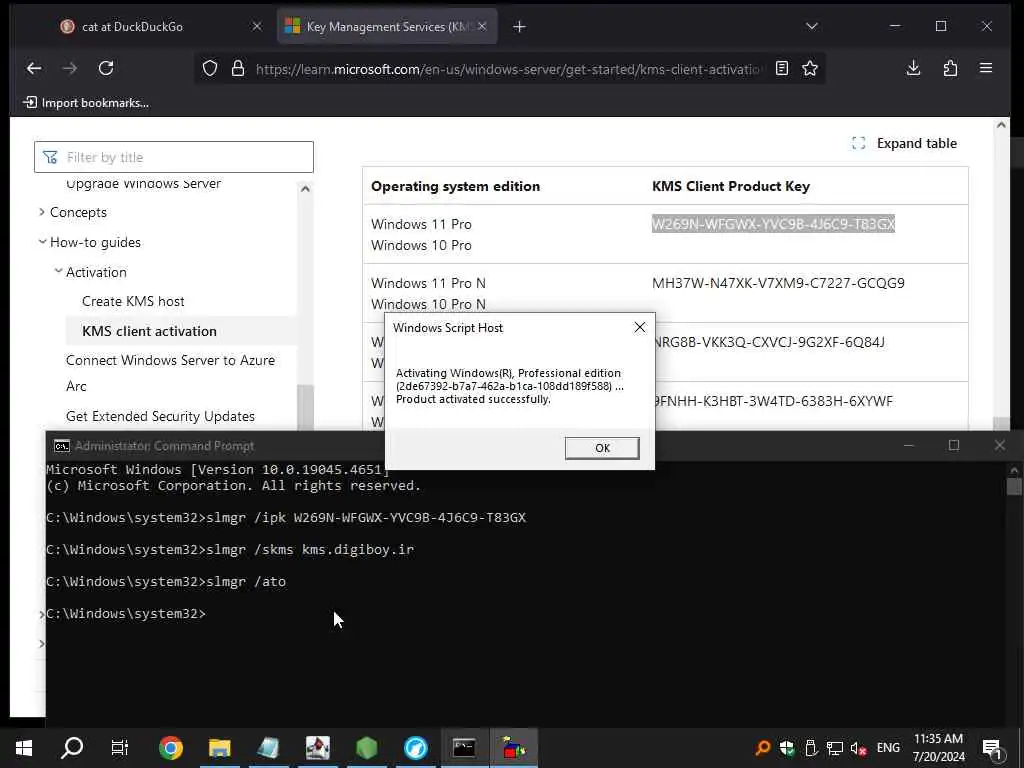Image resolution: width=1024 pixels, height=768 pixels.
Task: Close the cat at DuckDuckGo tab
Action: (257, 26)
